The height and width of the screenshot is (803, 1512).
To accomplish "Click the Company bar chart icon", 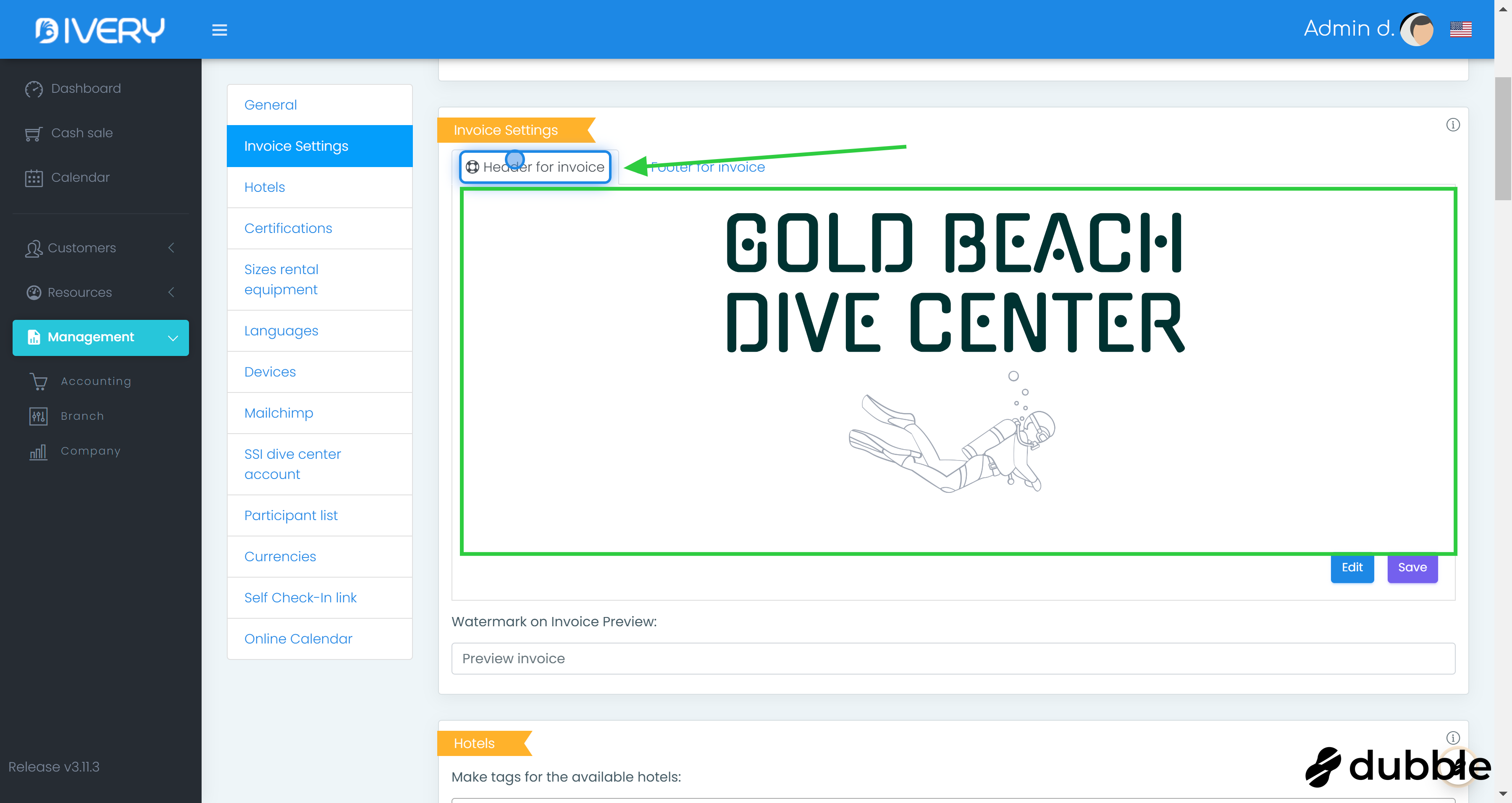I will [x=39, y=452].
